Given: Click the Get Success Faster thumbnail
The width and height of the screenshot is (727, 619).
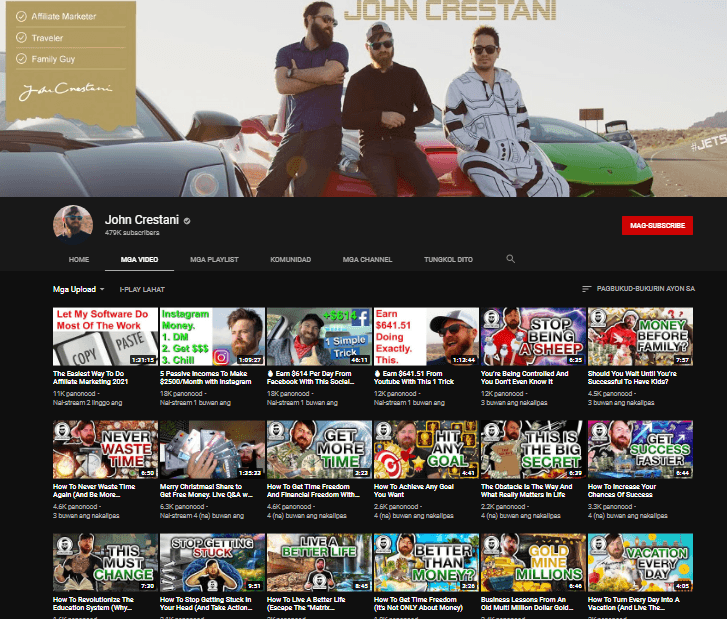Looking at the screenshot, I should (x=640, y=449).
